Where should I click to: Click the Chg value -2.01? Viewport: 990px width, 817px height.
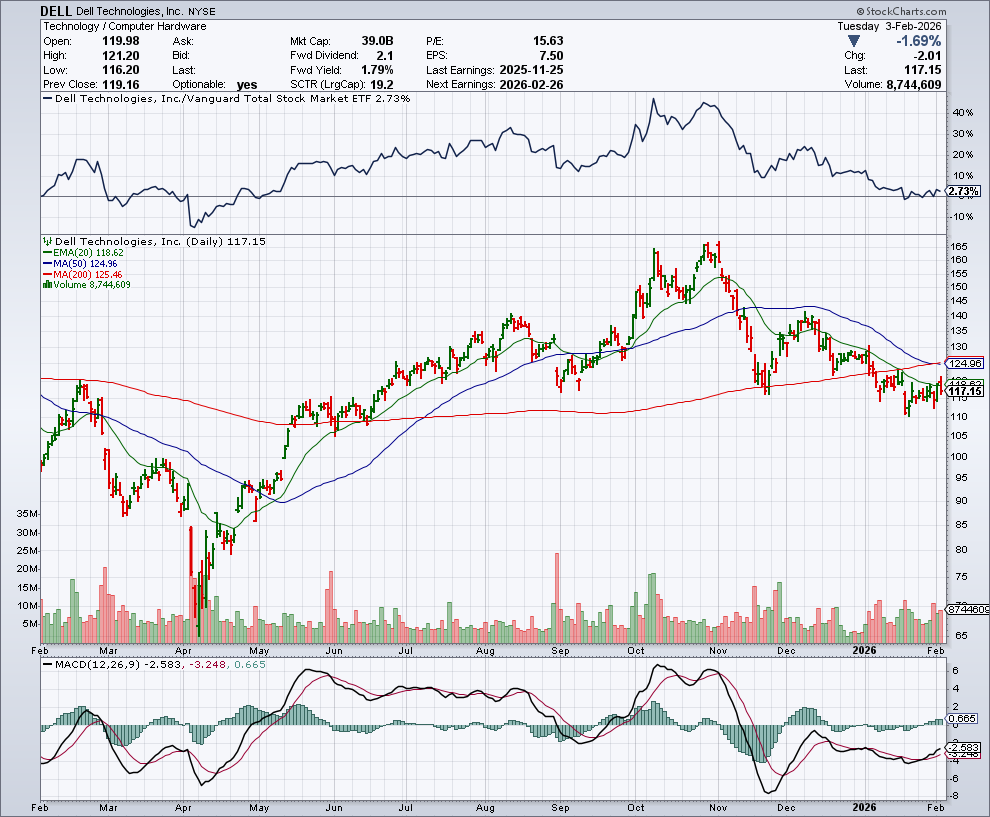[x=928, y=56]
